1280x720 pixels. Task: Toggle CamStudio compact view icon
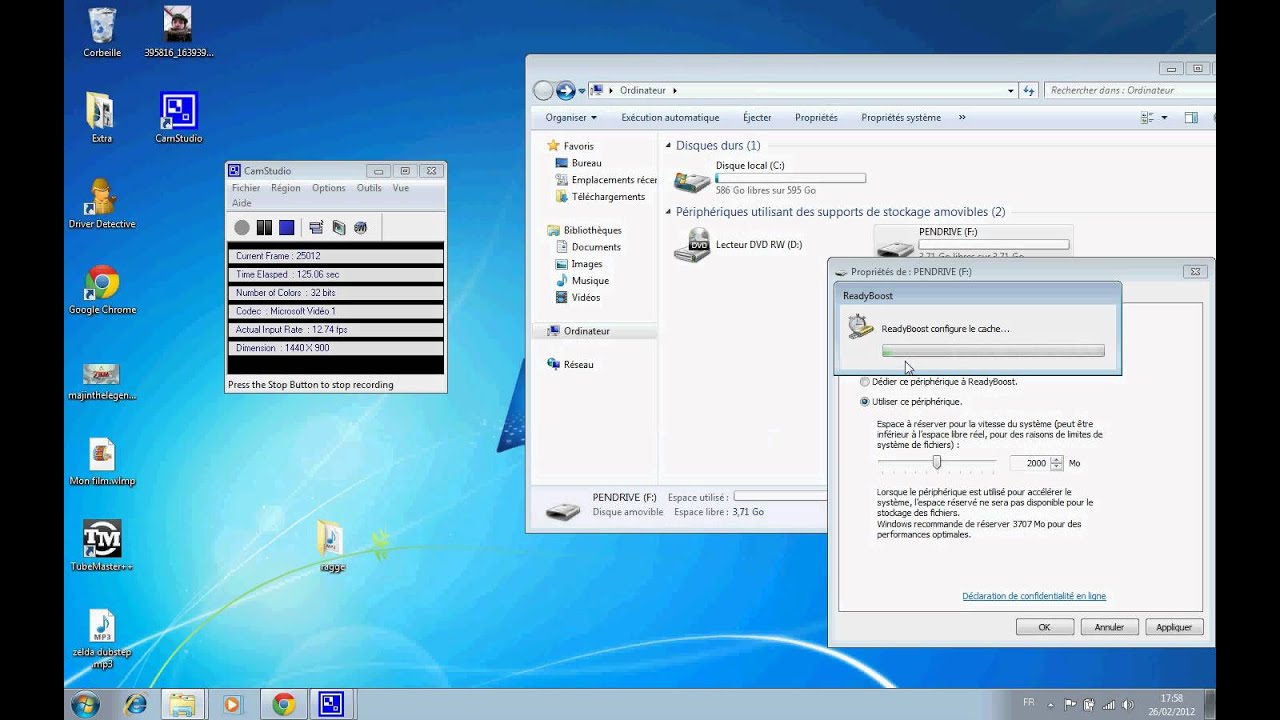point(316,228)
